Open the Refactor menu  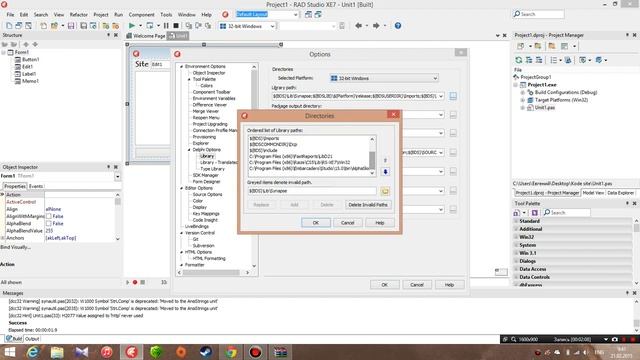point(78,14)
